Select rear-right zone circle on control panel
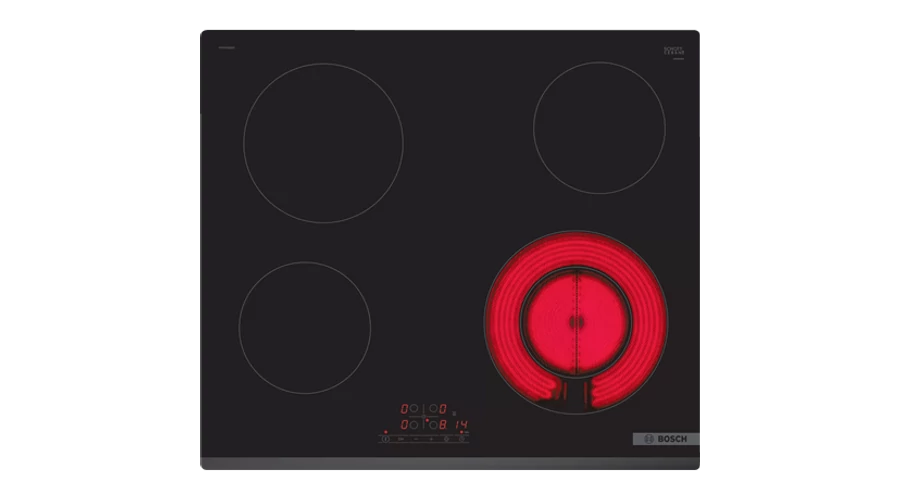 (433, 408)
